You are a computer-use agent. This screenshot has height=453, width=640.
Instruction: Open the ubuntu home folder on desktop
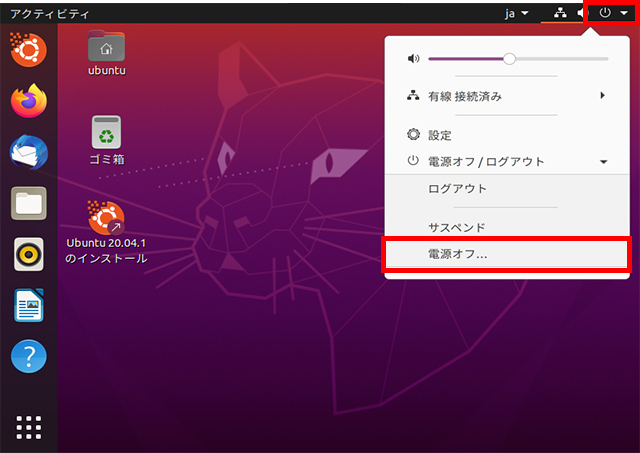point(107,53)
